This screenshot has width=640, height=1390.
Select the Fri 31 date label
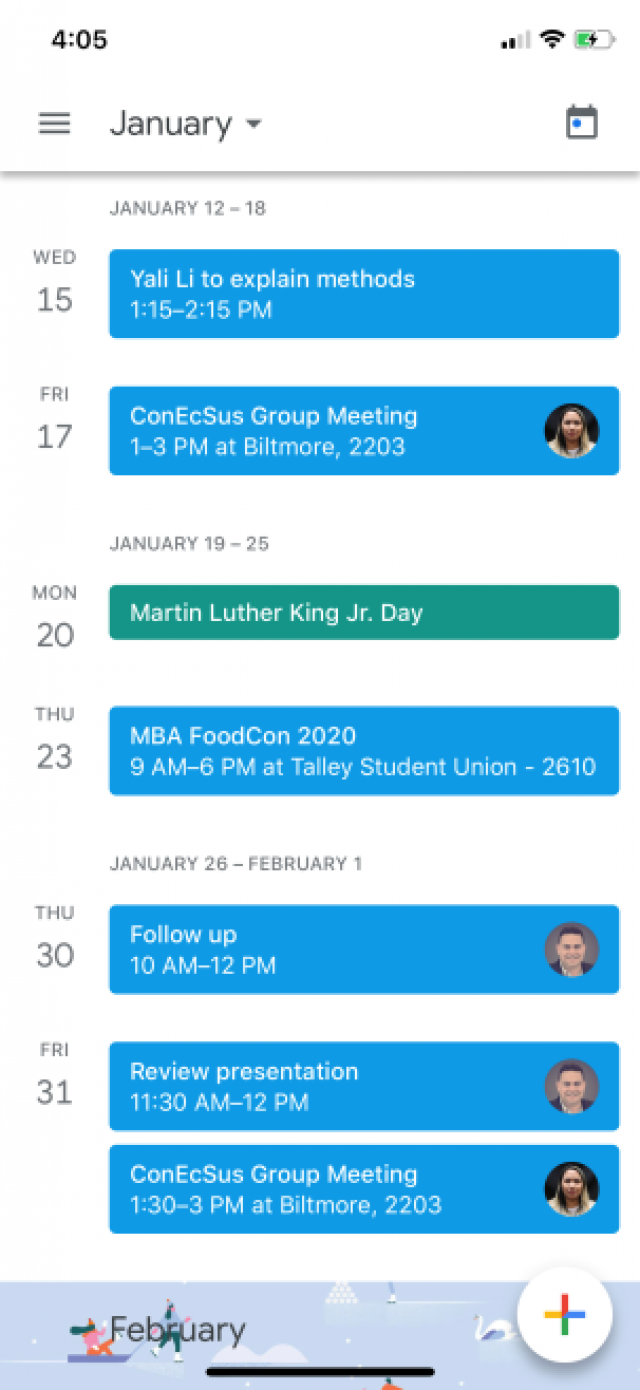click(55, 1075)
